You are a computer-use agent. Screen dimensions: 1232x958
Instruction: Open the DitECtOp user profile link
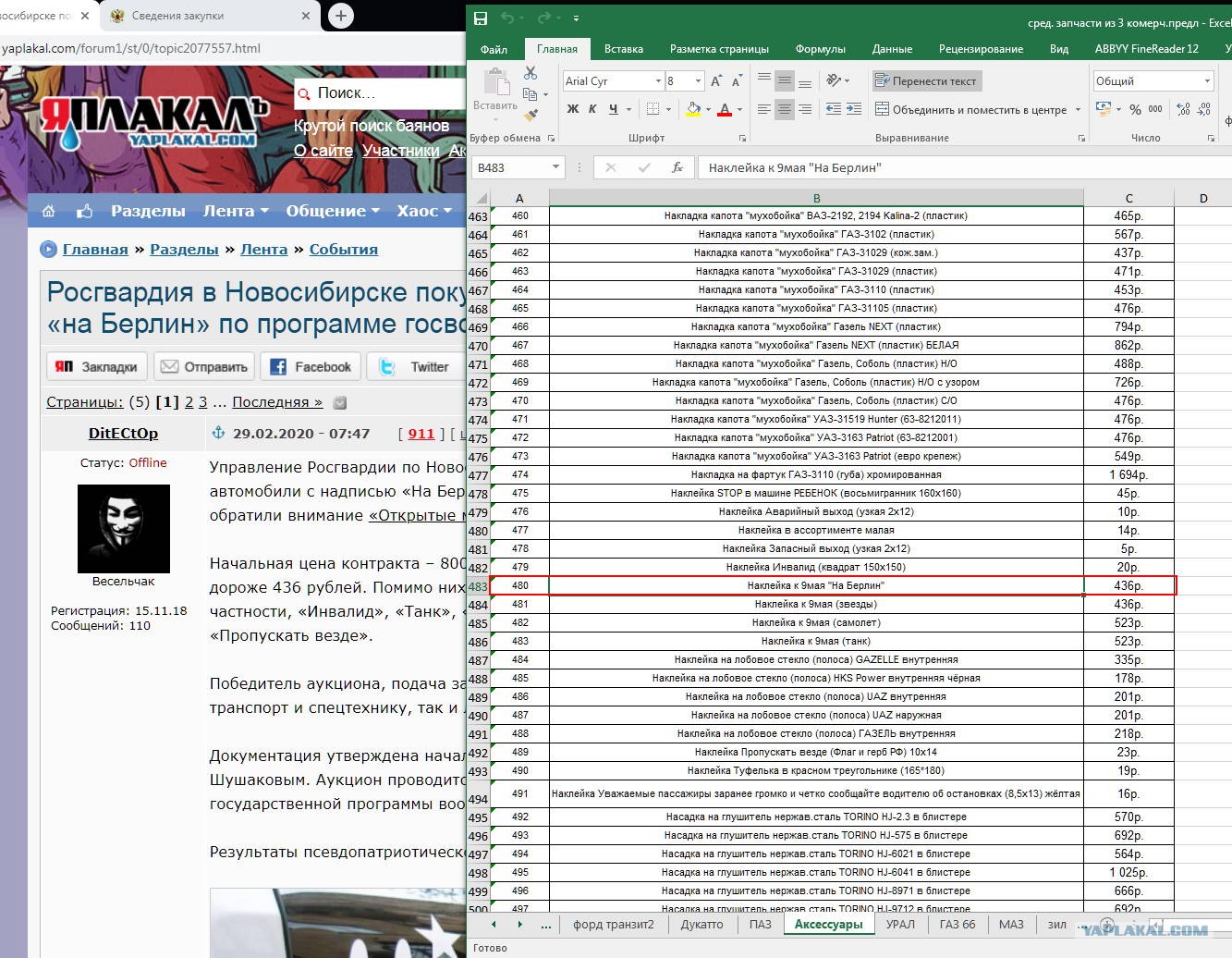tap(123, 433)
